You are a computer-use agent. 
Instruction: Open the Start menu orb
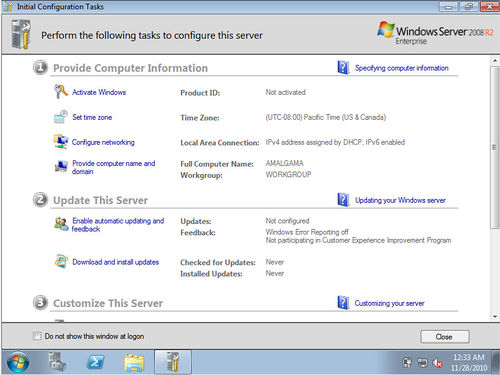18,362
